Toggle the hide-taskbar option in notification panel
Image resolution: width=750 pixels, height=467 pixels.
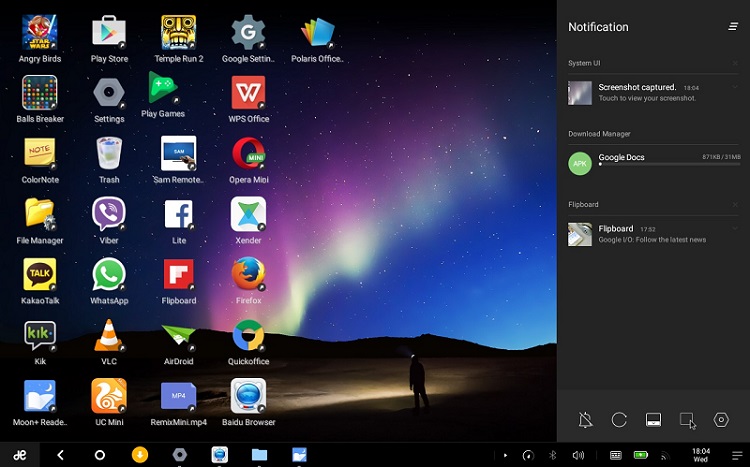(653, 420)
